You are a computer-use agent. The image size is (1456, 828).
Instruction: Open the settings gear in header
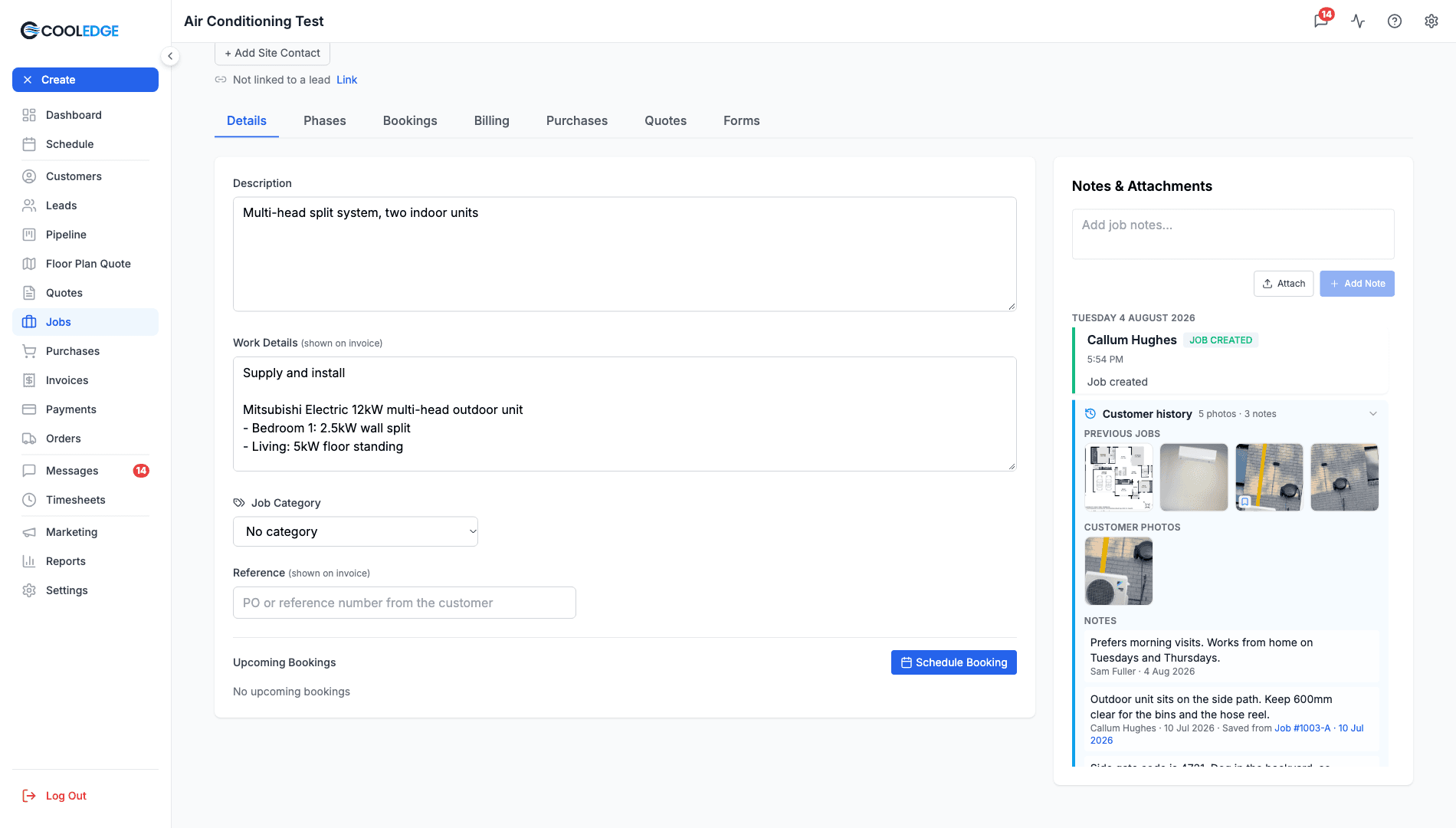tap(1431, 21)
